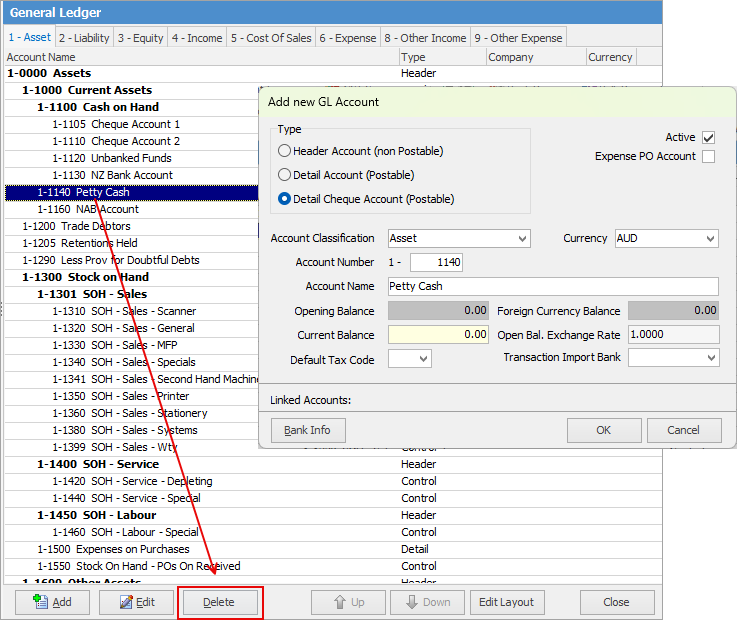Select the 1-1360 SOH - Sales - Stationery row
Image resolution: width=737 pixels, height=620 pixels.
coord(132,413)
